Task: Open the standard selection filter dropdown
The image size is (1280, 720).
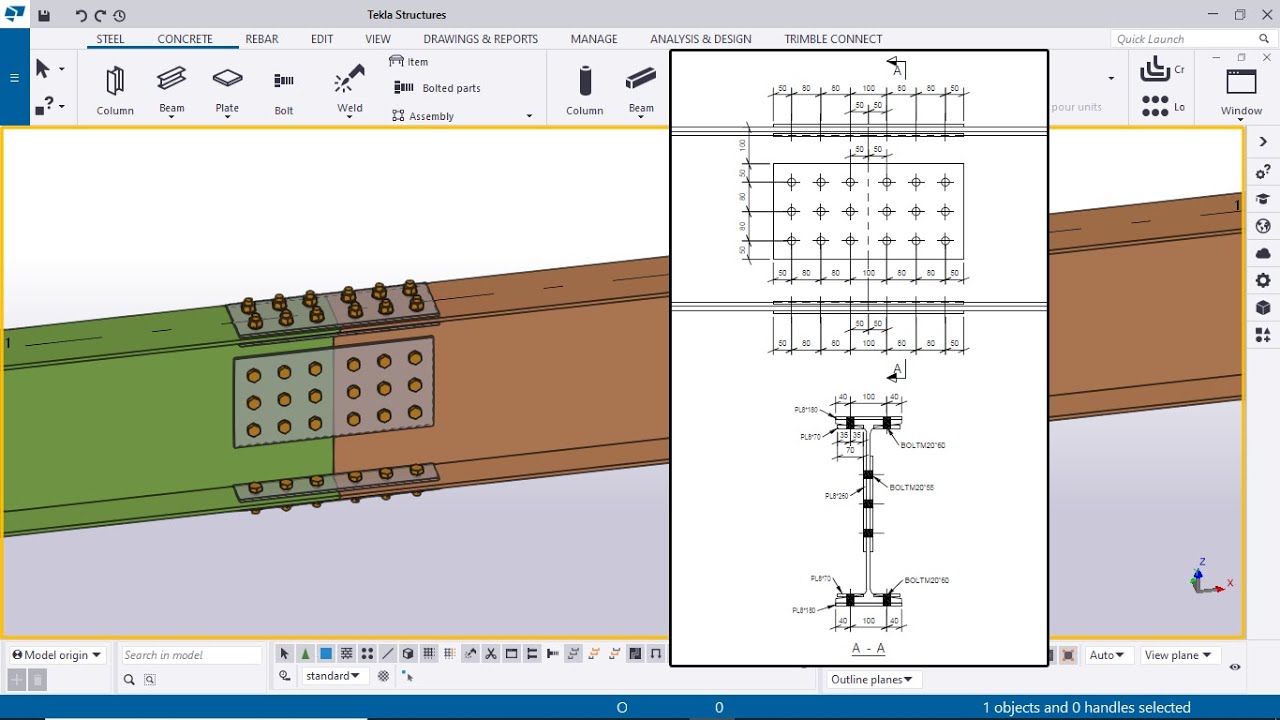Action: click(334, 676)
